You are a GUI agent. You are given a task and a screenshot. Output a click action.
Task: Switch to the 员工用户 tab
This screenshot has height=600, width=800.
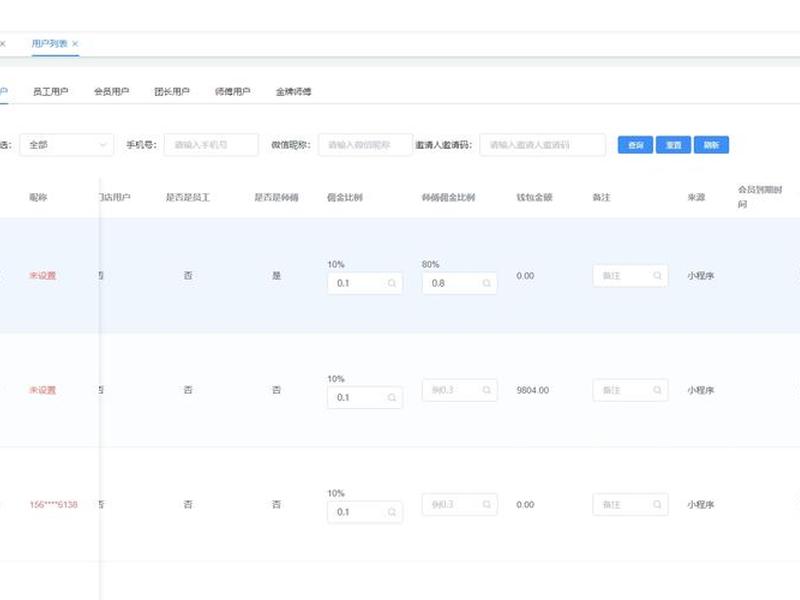(x=50, y=92)
